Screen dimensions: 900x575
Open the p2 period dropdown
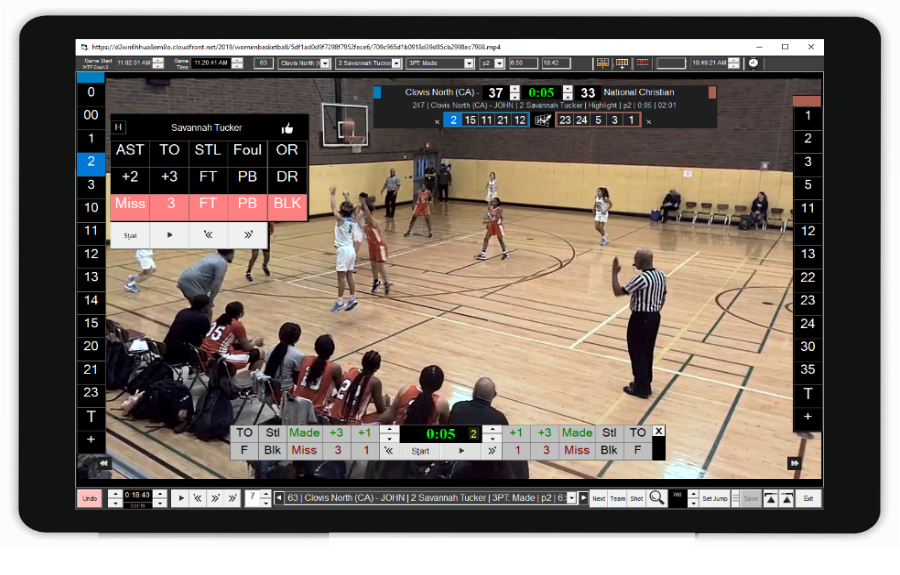pyautogui.click(x=499, y=63)
